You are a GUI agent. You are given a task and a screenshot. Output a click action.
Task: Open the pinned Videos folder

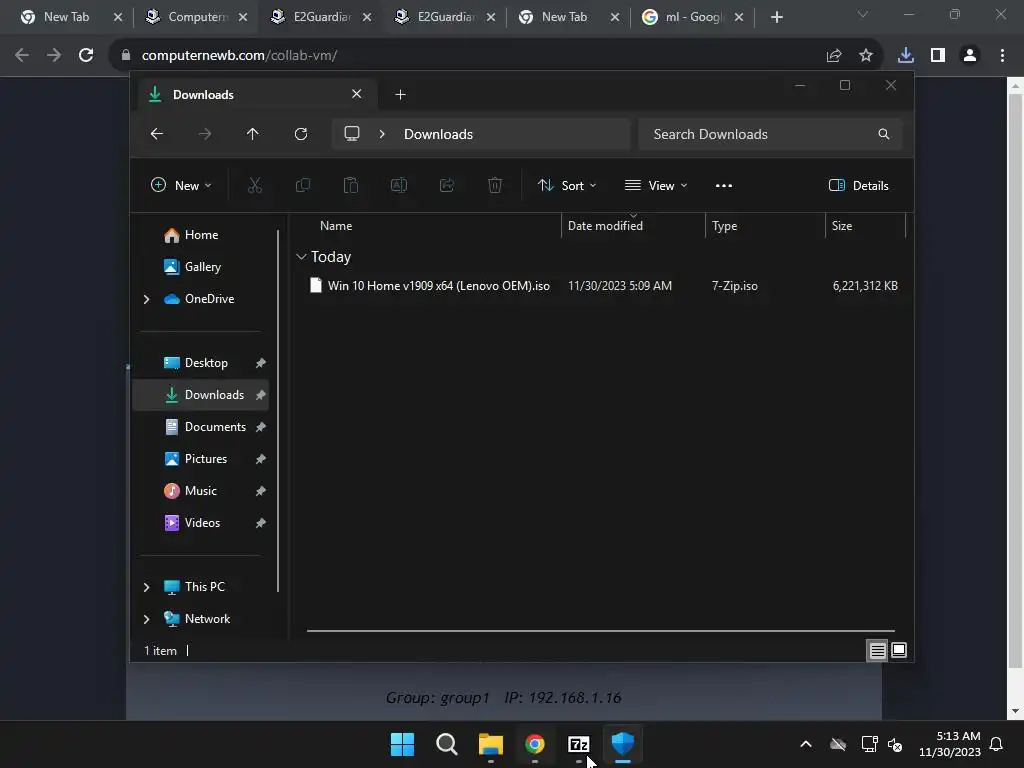(201, 523)
